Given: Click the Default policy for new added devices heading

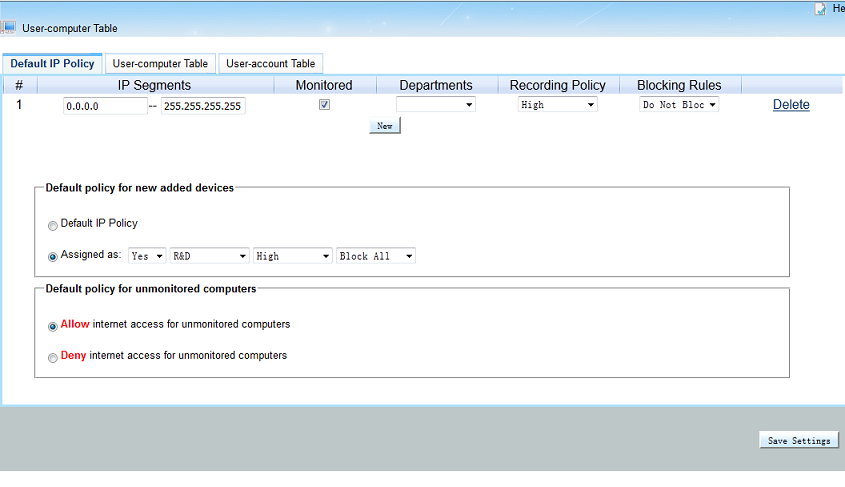Looking at the screenshot, I should 140,188.
